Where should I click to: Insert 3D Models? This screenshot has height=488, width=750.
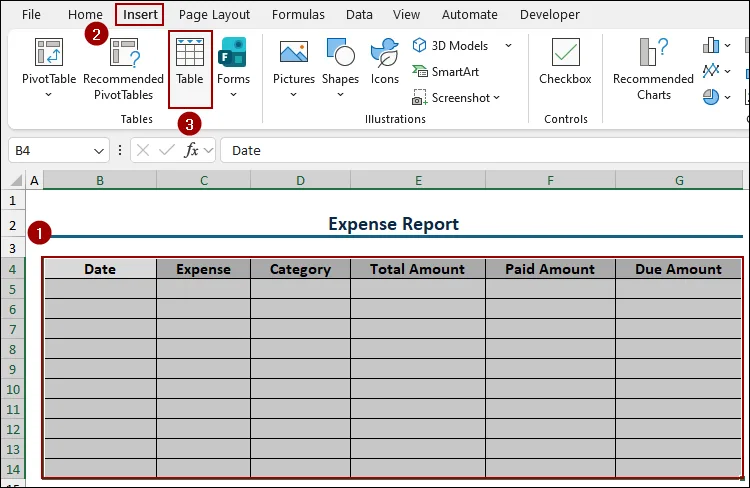[x=450, y=45]
